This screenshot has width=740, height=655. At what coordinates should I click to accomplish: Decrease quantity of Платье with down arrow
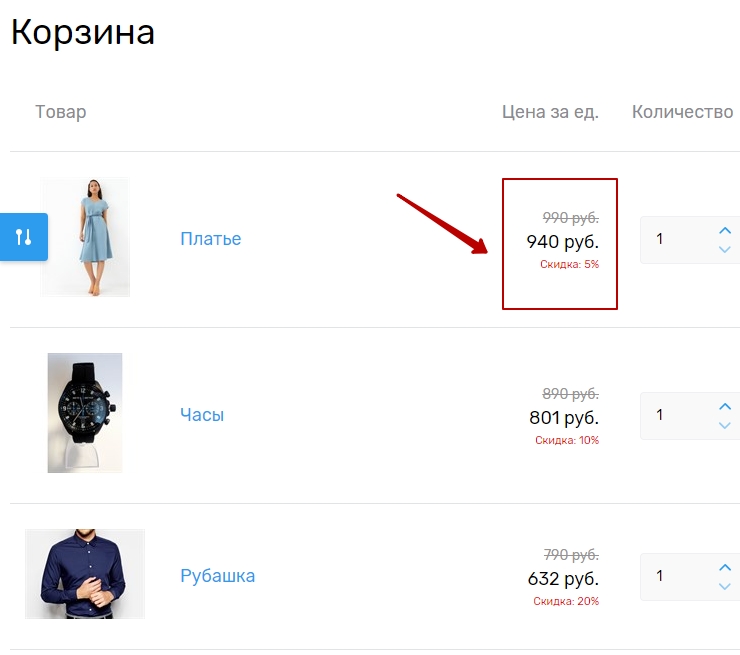coord(725,249)
